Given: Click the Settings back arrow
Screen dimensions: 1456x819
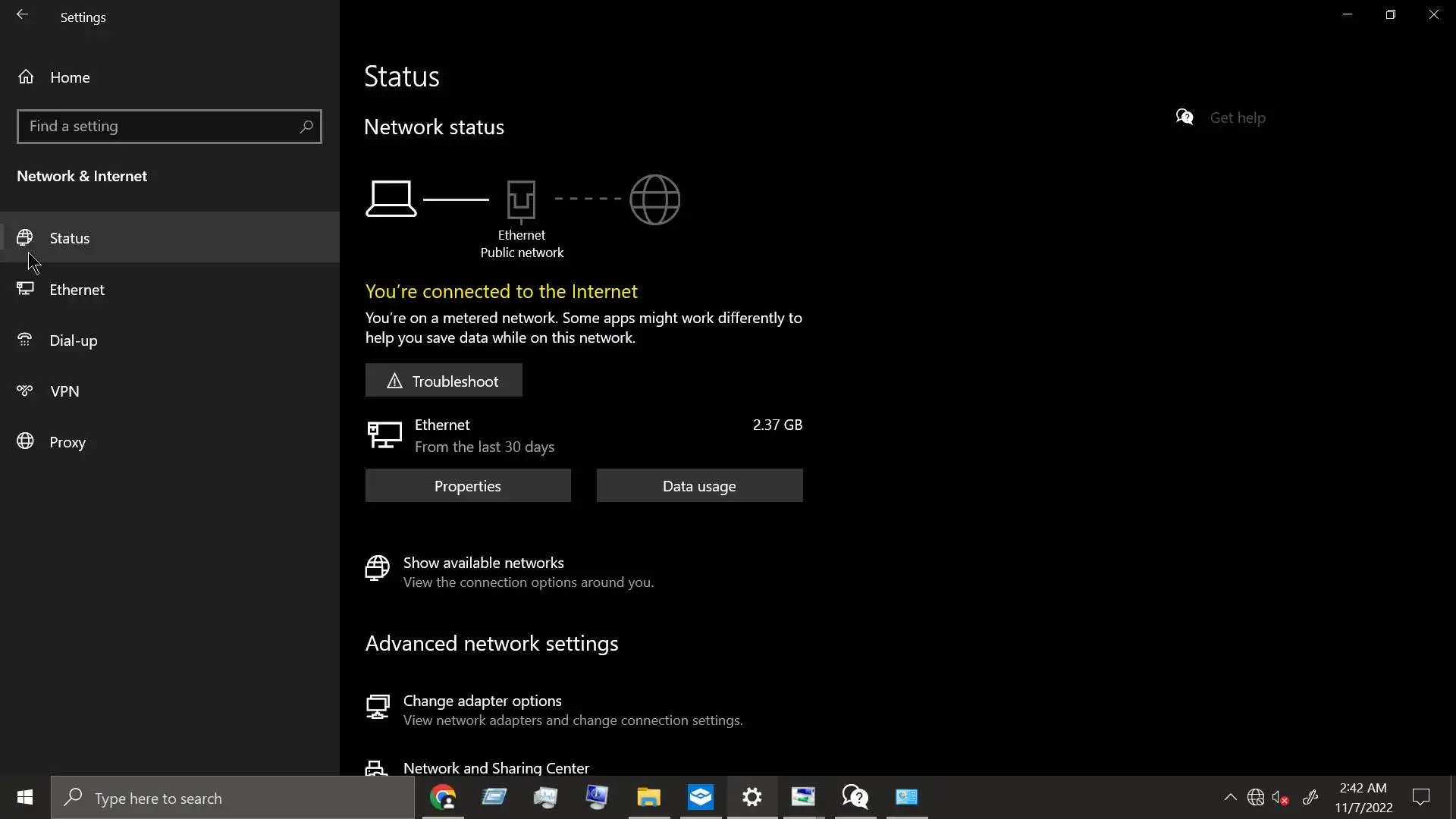Looking at the screenshot, I should [22, 15].
